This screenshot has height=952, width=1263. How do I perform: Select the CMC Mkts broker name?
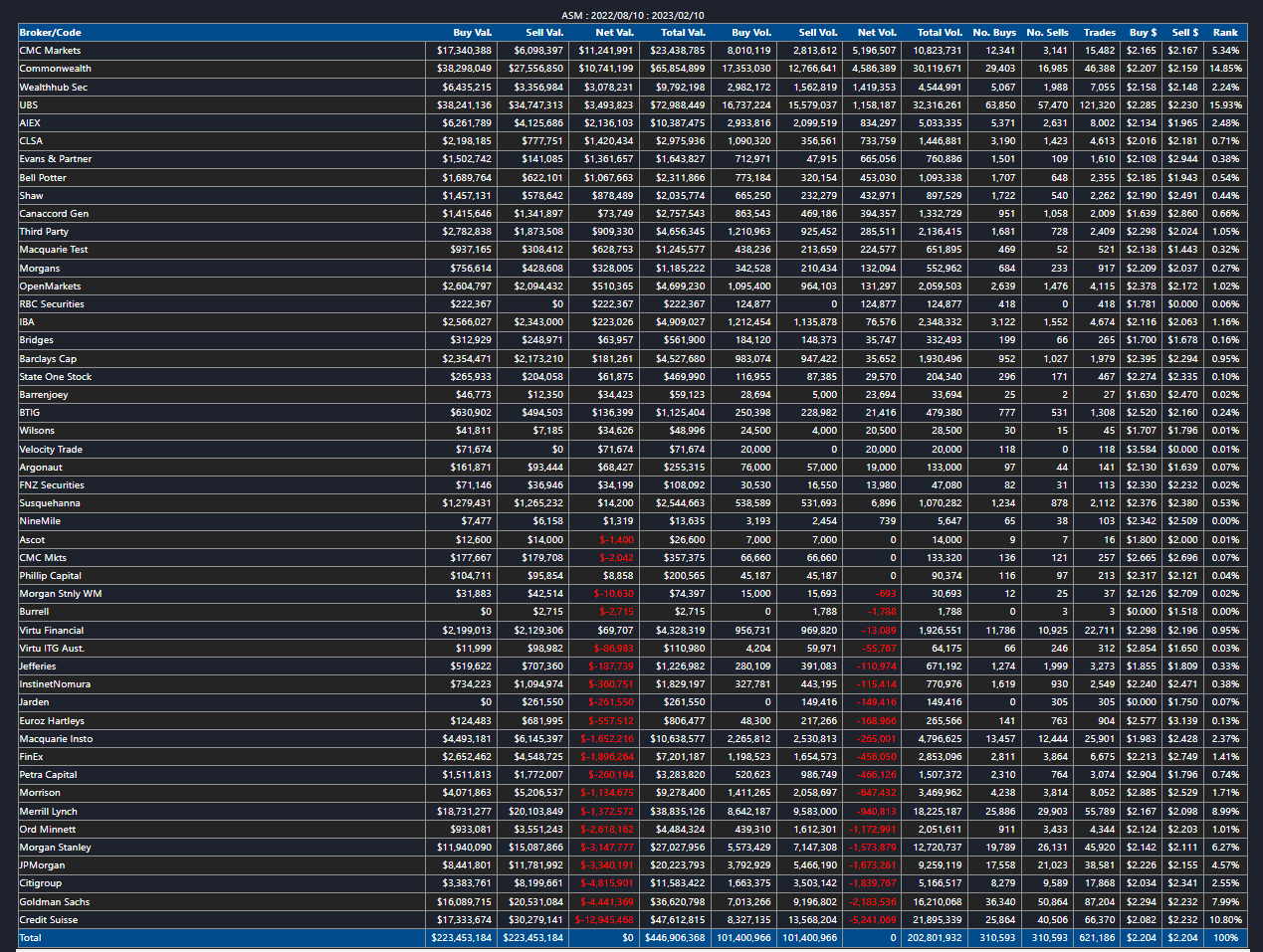coord(43,558)
